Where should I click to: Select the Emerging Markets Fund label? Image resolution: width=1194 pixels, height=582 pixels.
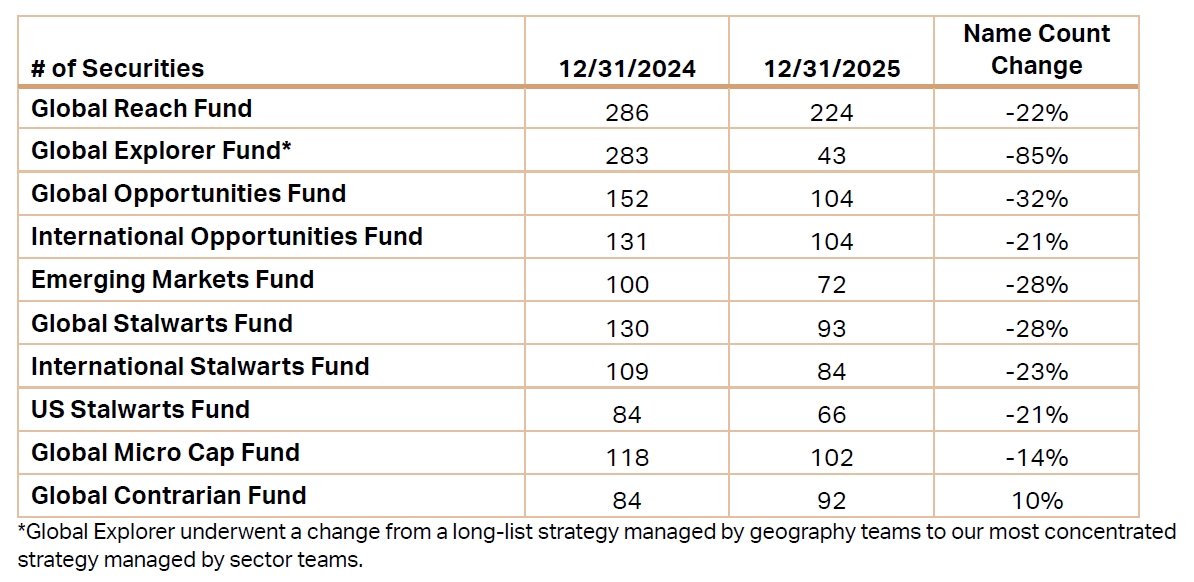point(172,280)
